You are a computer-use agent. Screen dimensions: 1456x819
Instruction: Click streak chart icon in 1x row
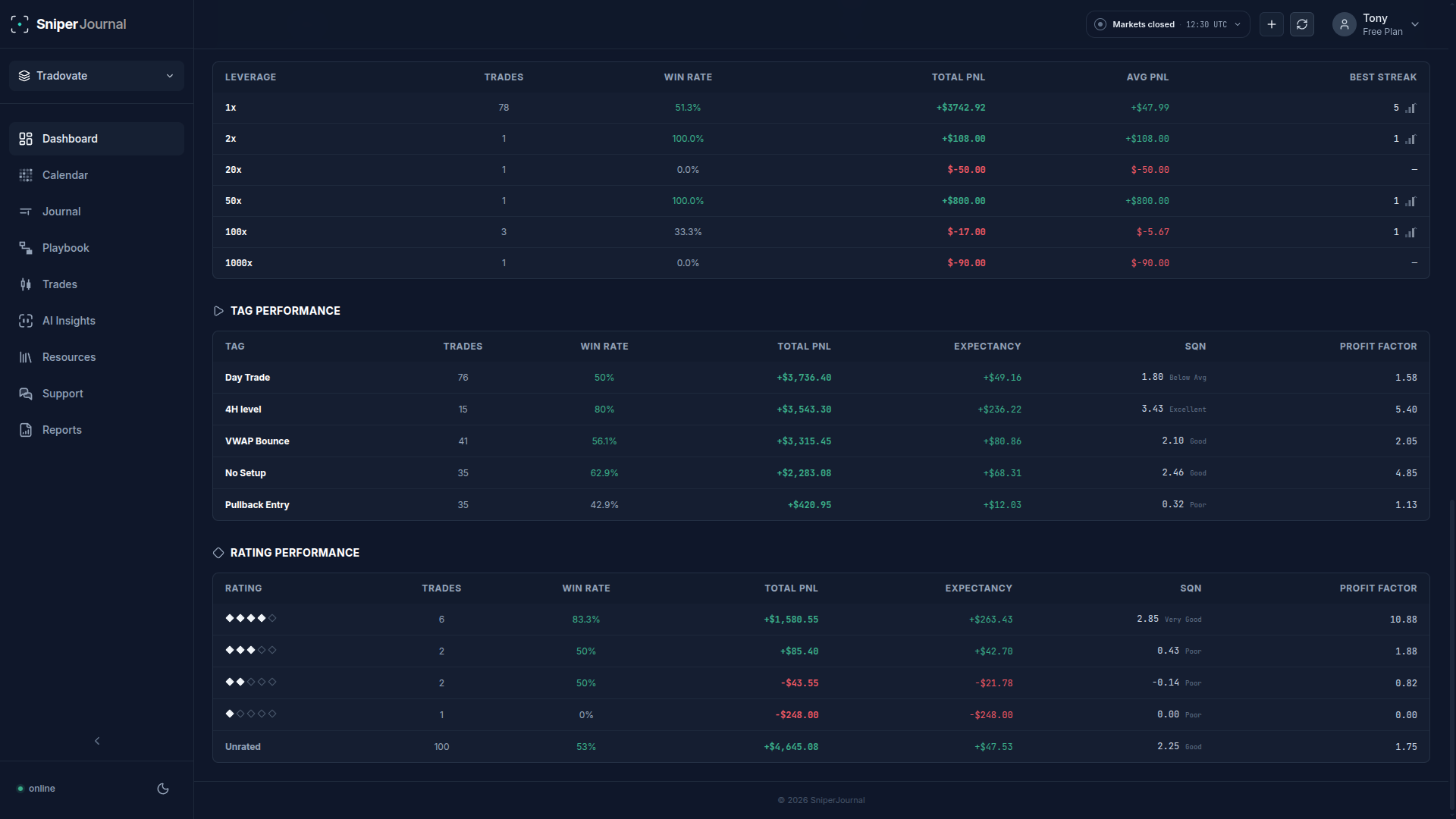(x=1410, y=108)
